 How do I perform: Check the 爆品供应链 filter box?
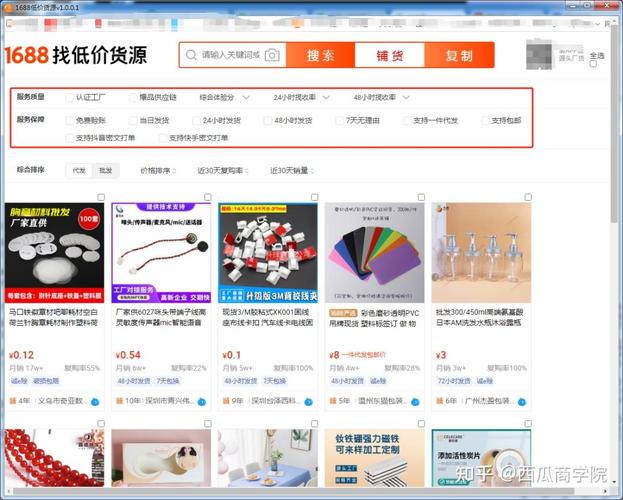(133, 97)
